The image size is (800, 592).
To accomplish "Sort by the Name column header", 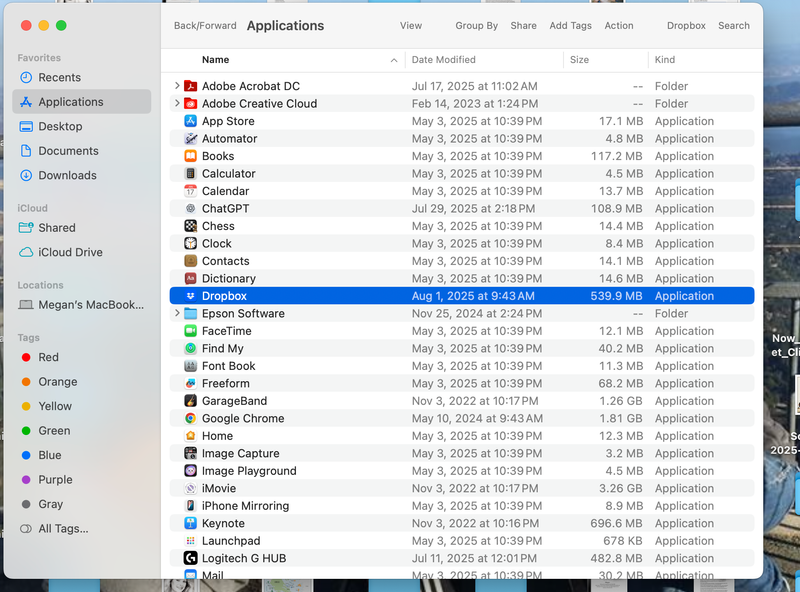I will 215,60.
